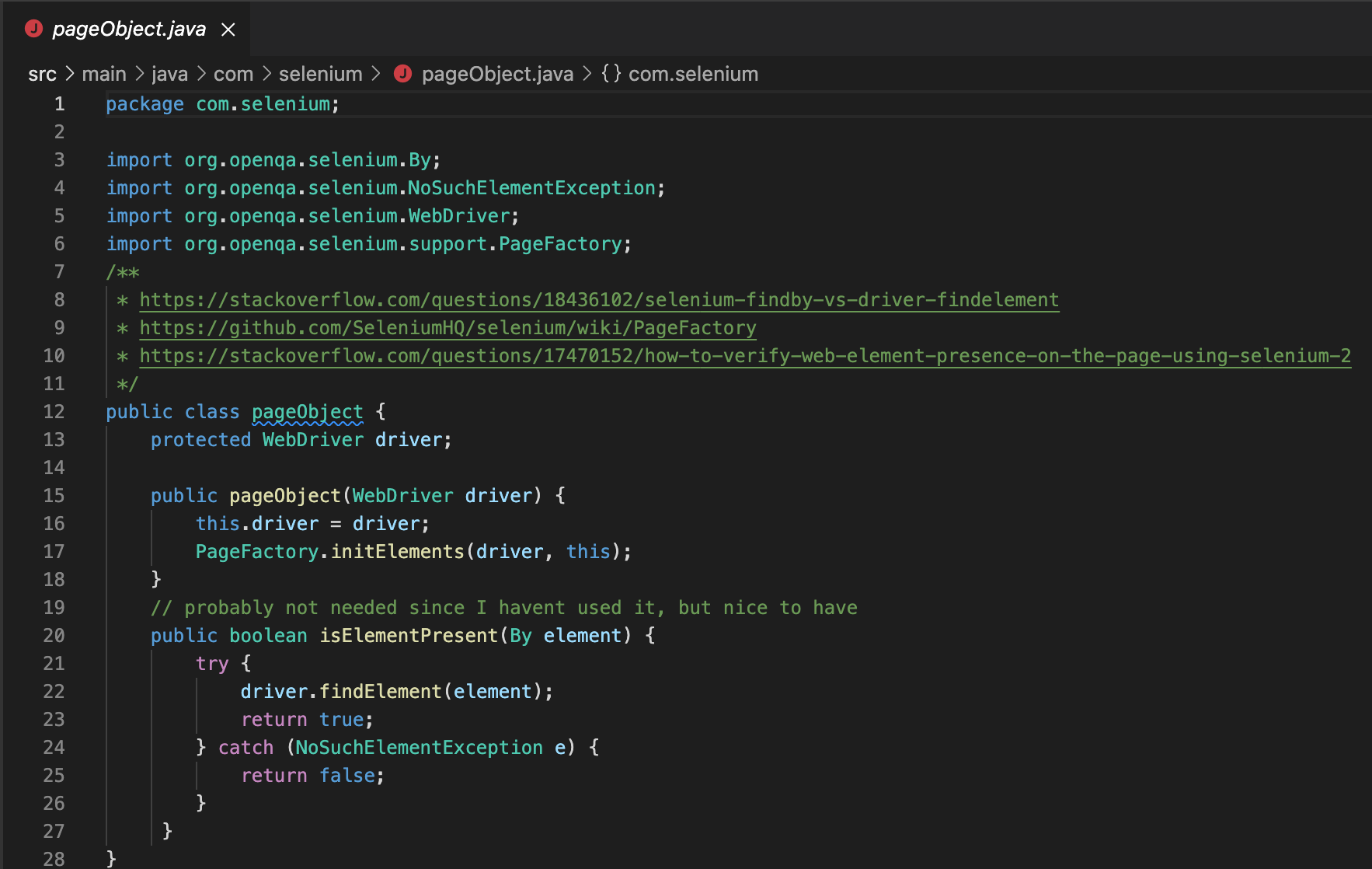Screen dimensions: 1372x869
Task: Click 'PageFactory' in the import on line 6
Action: (560, 244)
